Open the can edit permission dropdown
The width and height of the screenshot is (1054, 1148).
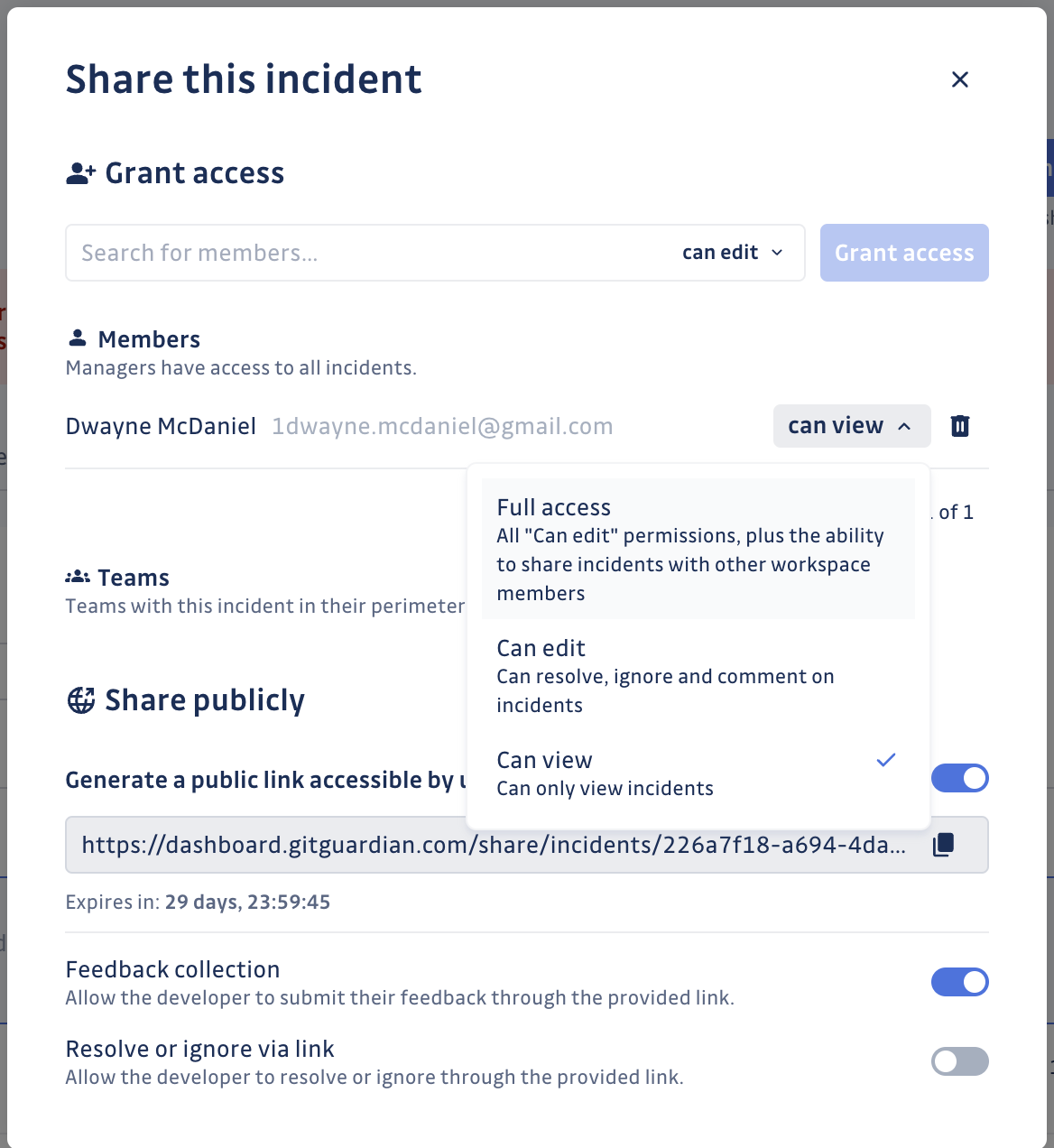732,253
